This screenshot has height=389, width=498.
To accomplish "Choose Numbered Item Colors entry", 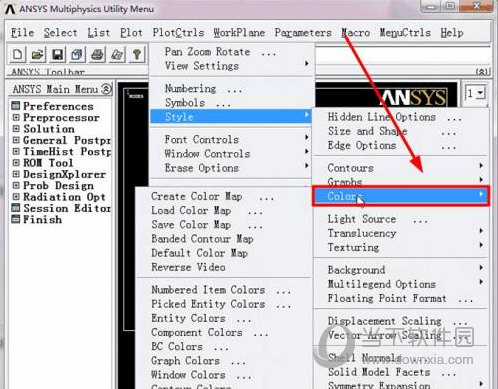I will click(223, 290).
